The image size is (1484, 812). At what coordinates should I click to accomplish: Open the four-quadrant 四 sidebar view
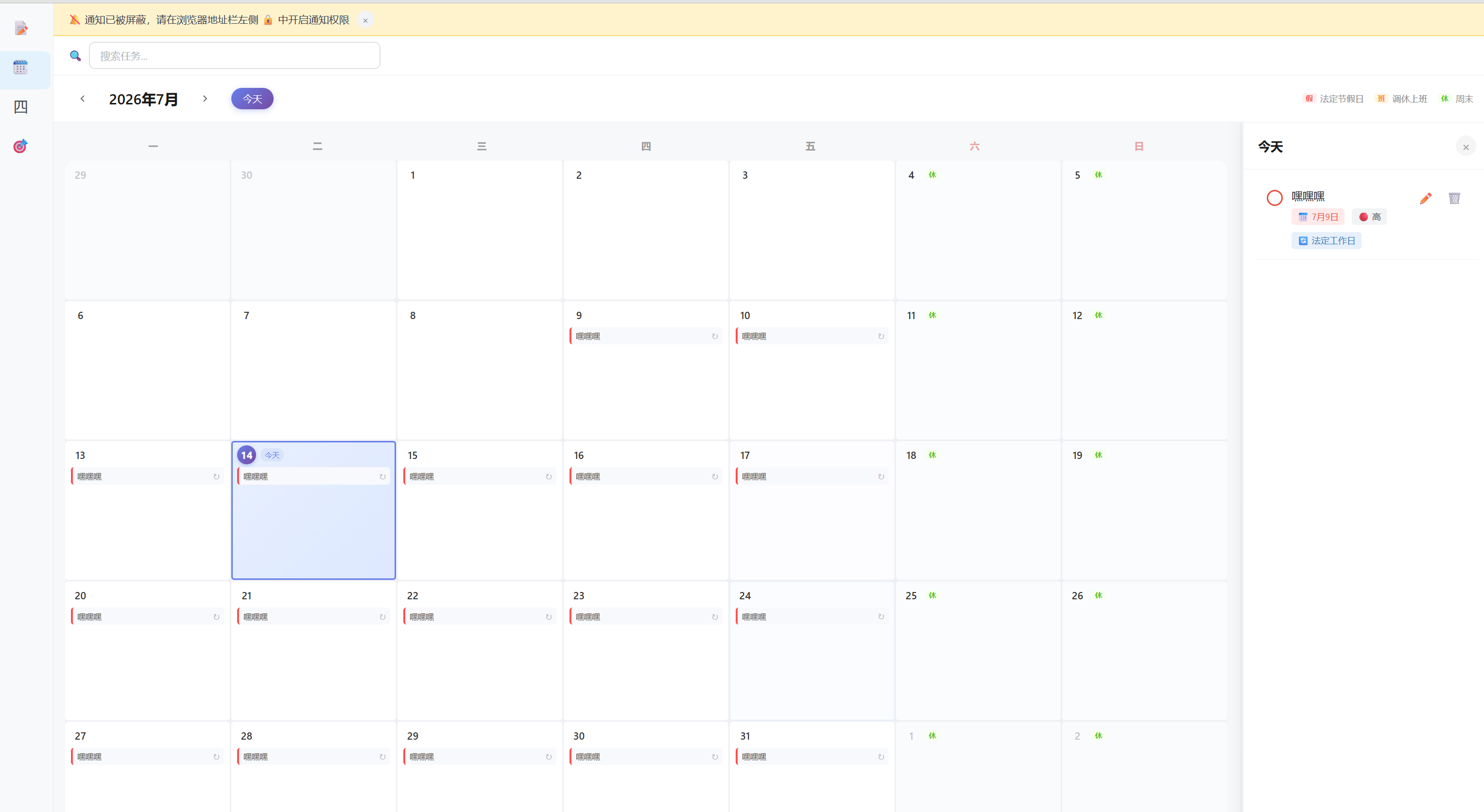pos(21,106)
